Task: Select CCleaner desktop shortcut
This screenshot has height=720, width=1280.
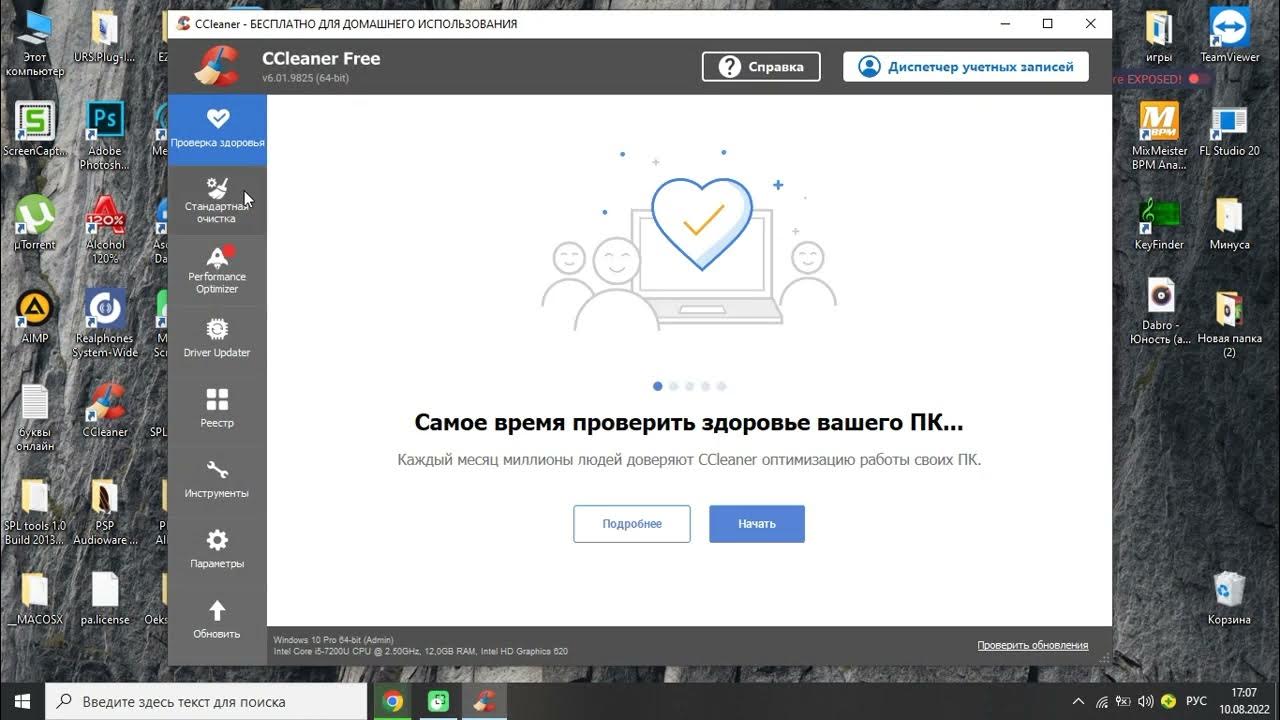Action: pyautogui.click(x=105, y=410)
